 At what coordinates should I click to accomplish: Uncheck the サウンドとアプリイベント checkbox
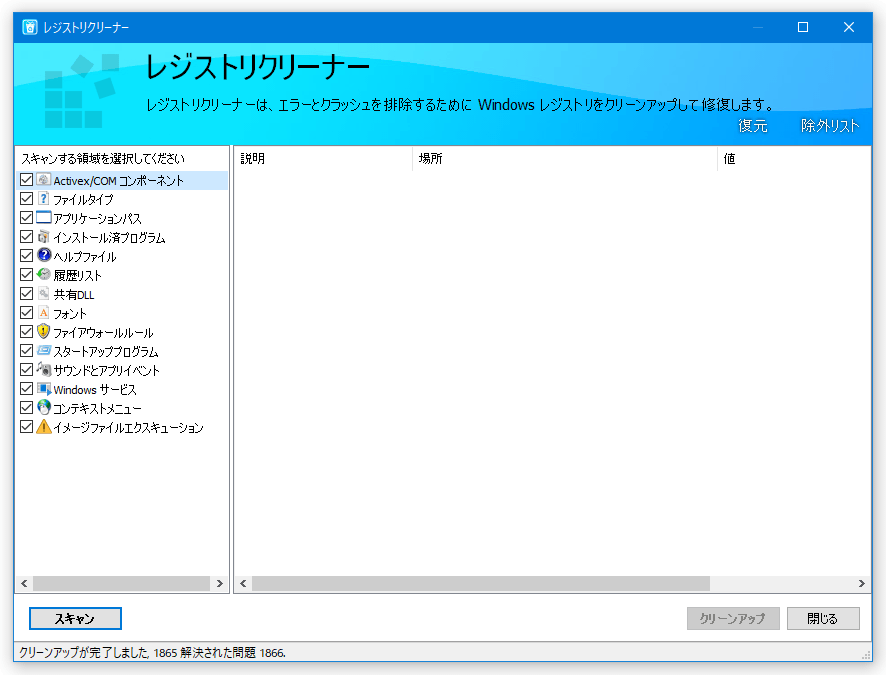click(x=26, y=369)
